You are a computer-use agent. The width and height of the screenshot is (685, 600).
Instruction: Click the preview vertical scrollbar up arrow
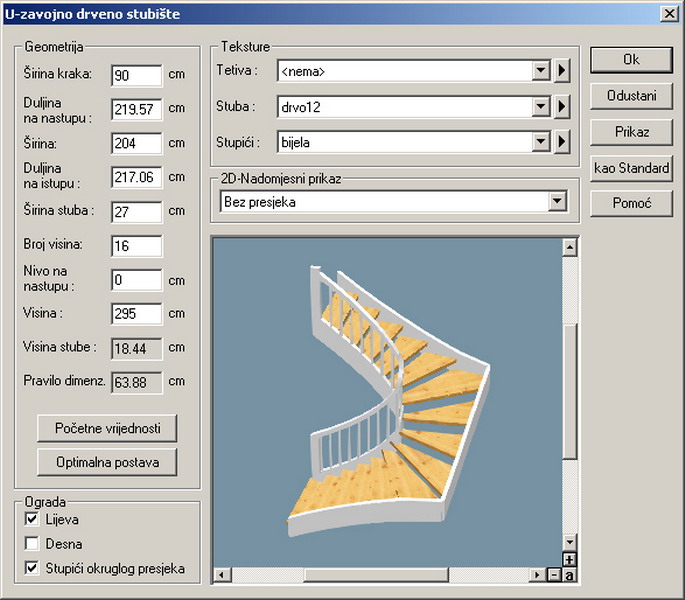coord(569,247)
